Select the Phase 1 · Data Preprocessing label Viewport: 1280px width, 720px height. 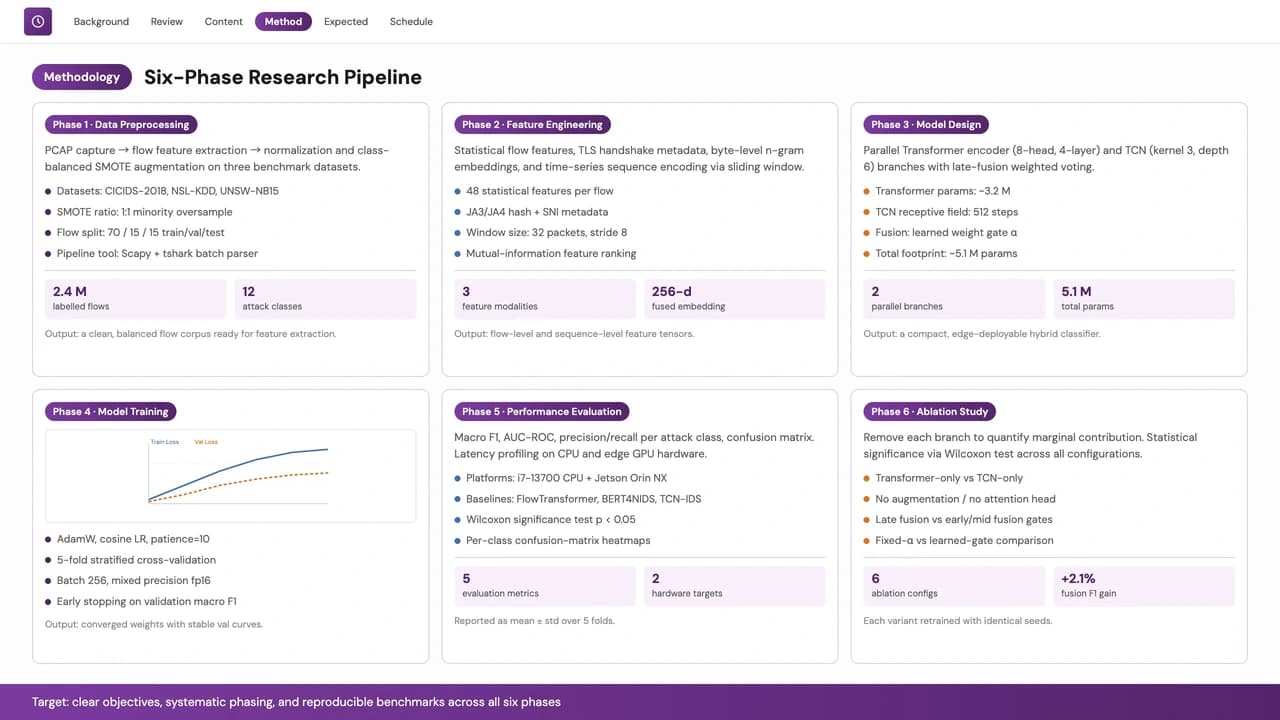coord(121,125)
